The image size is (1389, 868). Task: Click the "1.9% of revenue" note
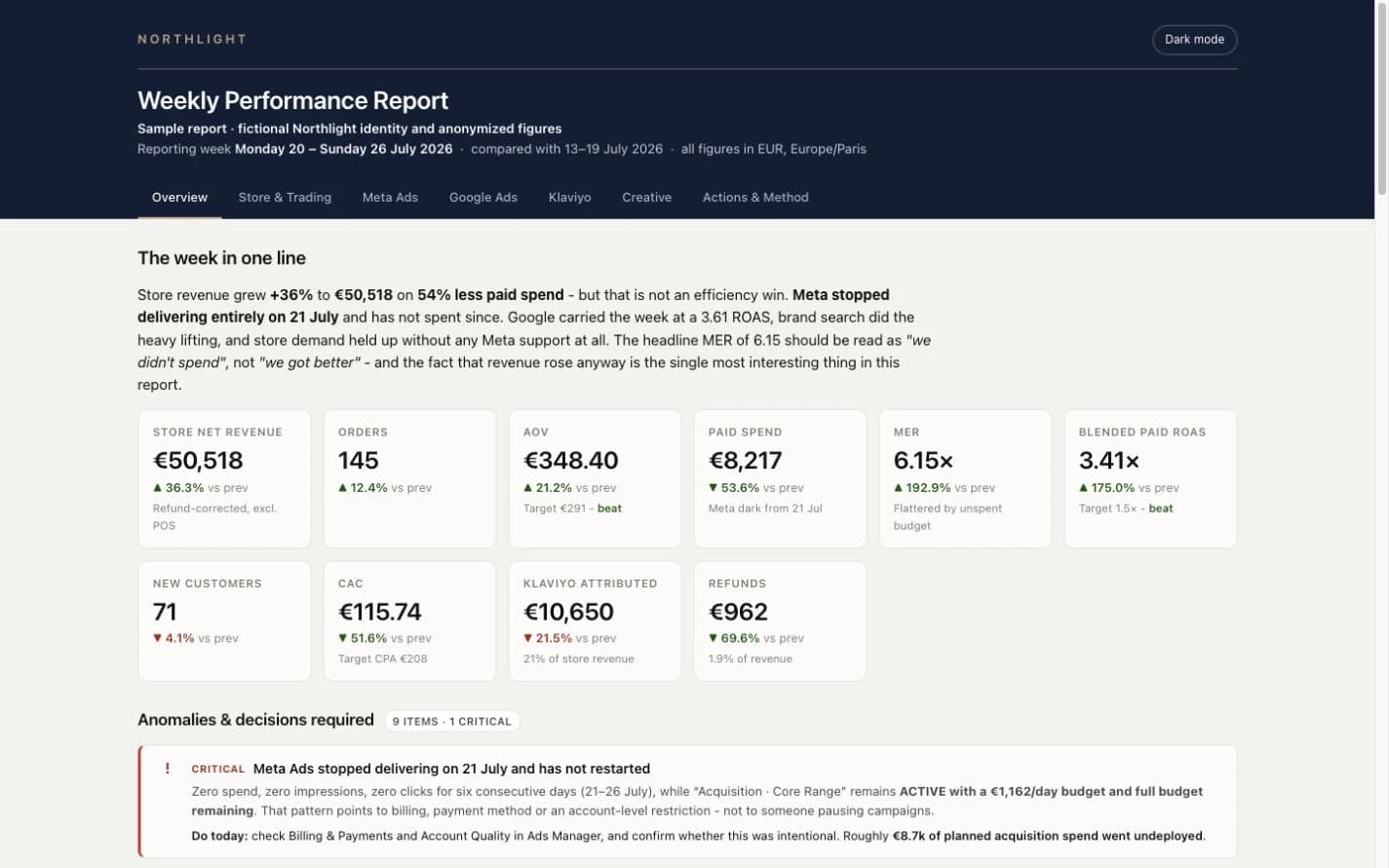pyautogui.click(x=750, y=660)
